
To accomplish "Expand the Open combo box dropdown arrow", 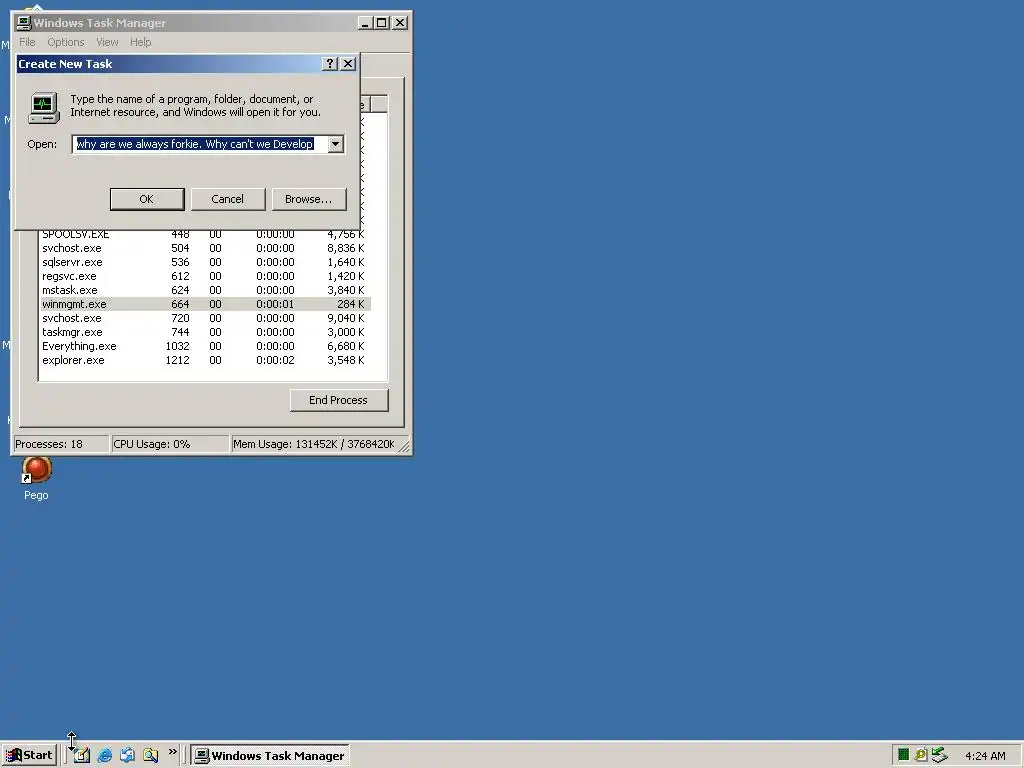I will coord(336,144).
